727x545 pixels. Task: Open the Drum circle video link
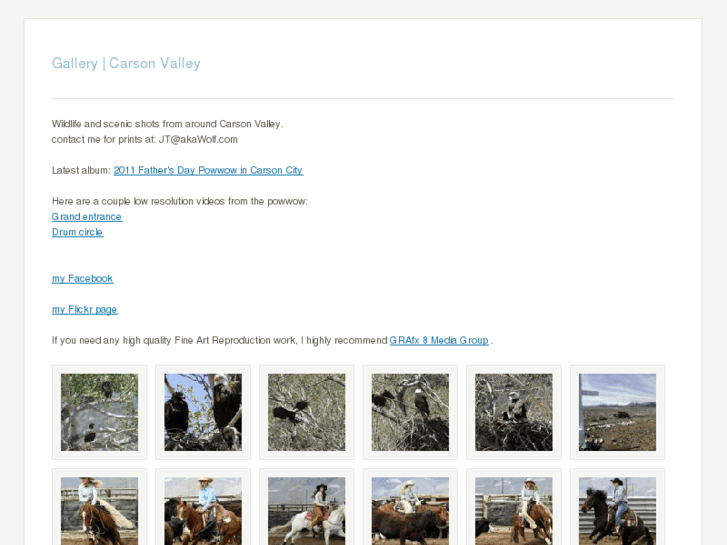[77, 232]
